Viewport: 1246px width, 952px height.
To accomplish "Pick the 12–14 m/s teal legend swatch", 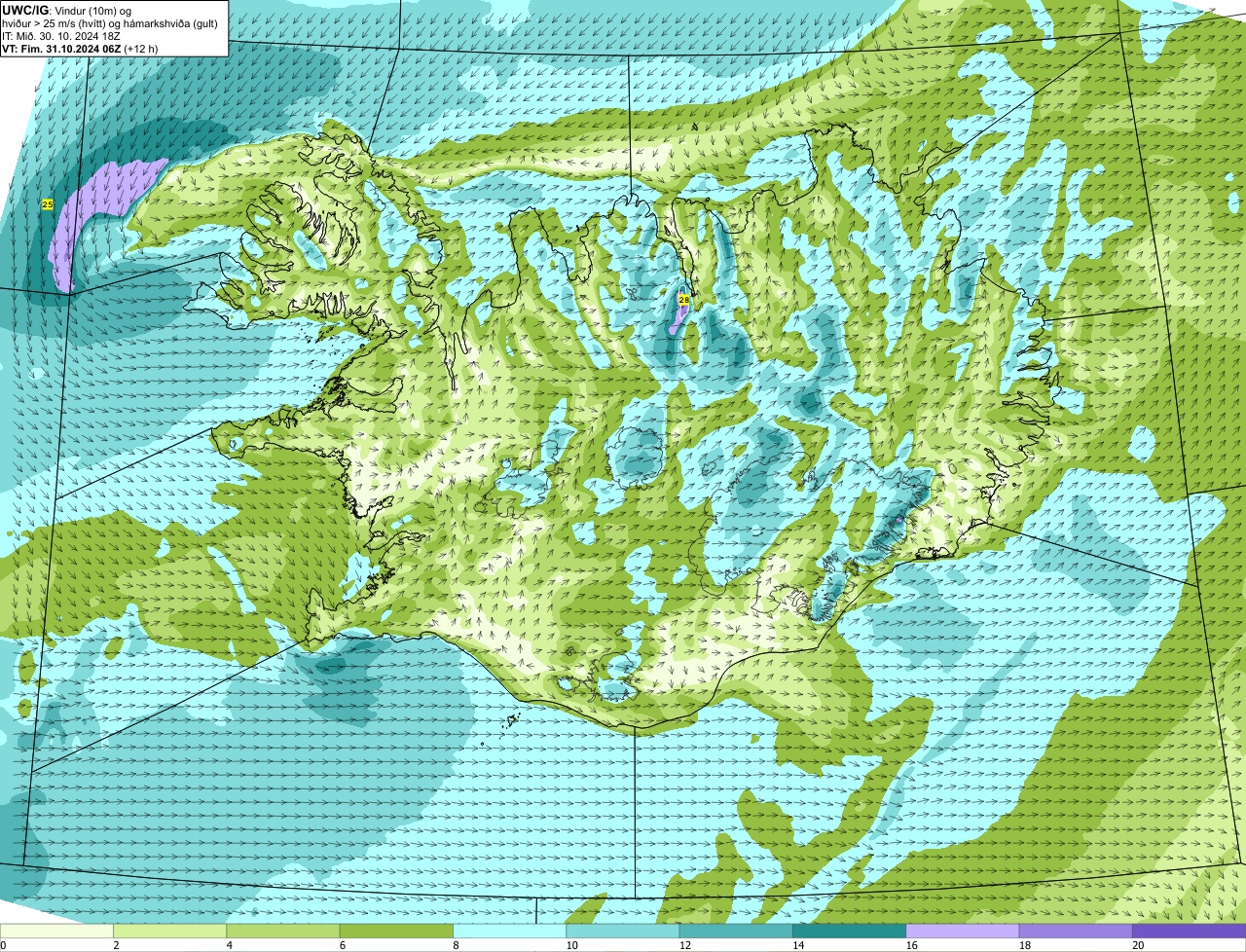I will coord(736,931).
